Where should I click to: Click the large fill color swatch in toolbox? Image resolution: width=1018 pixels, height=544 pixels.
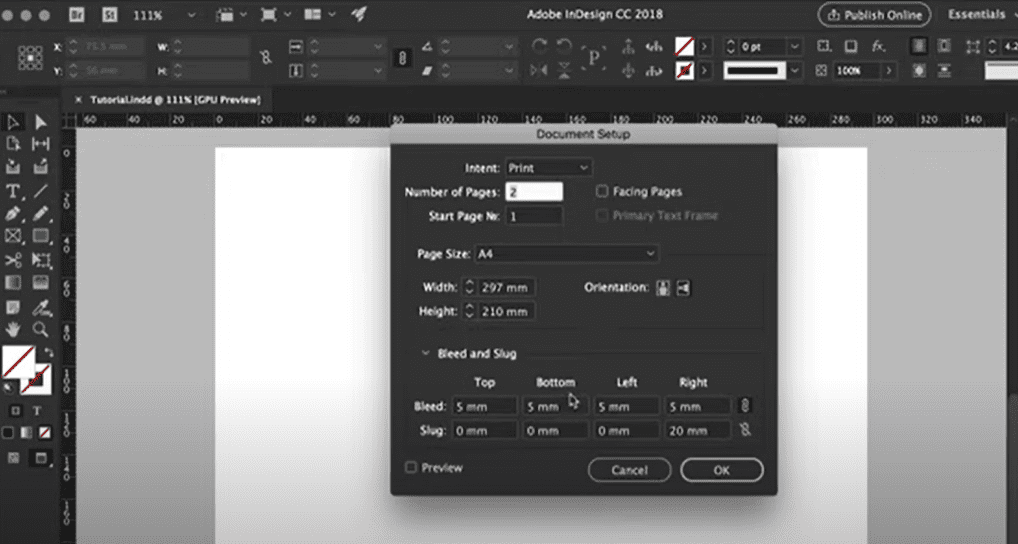pyautogui.click(x=18, y=362)
